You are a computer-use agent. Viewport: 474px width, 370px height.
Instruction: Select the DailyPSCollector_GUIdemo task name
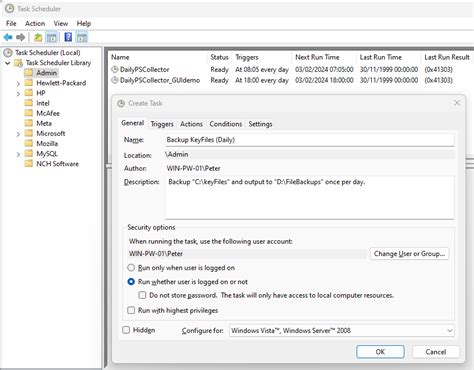160,80
